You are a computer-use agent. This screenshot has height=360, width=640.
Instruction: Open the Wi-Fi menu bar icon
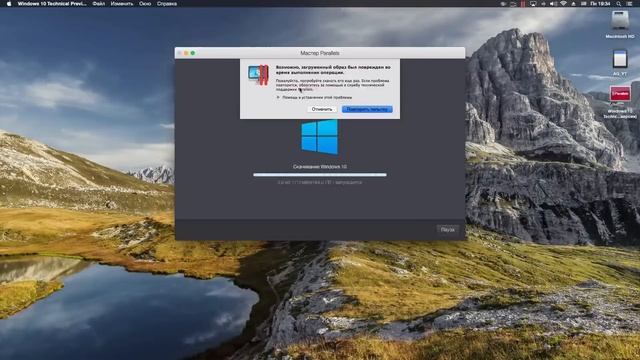point(563,4)
